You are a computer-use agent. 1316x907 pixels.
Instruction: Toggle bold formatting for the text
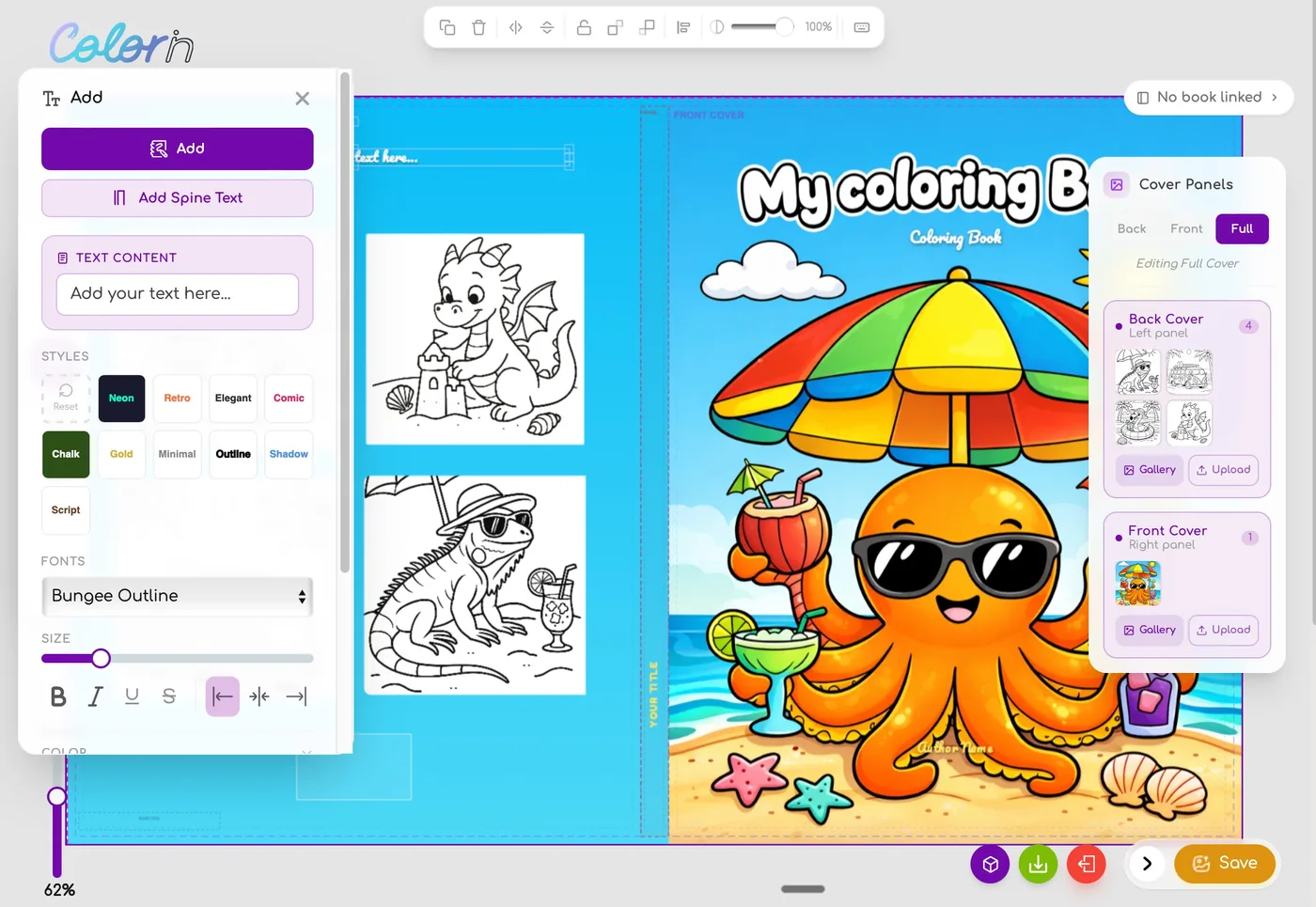57,696
